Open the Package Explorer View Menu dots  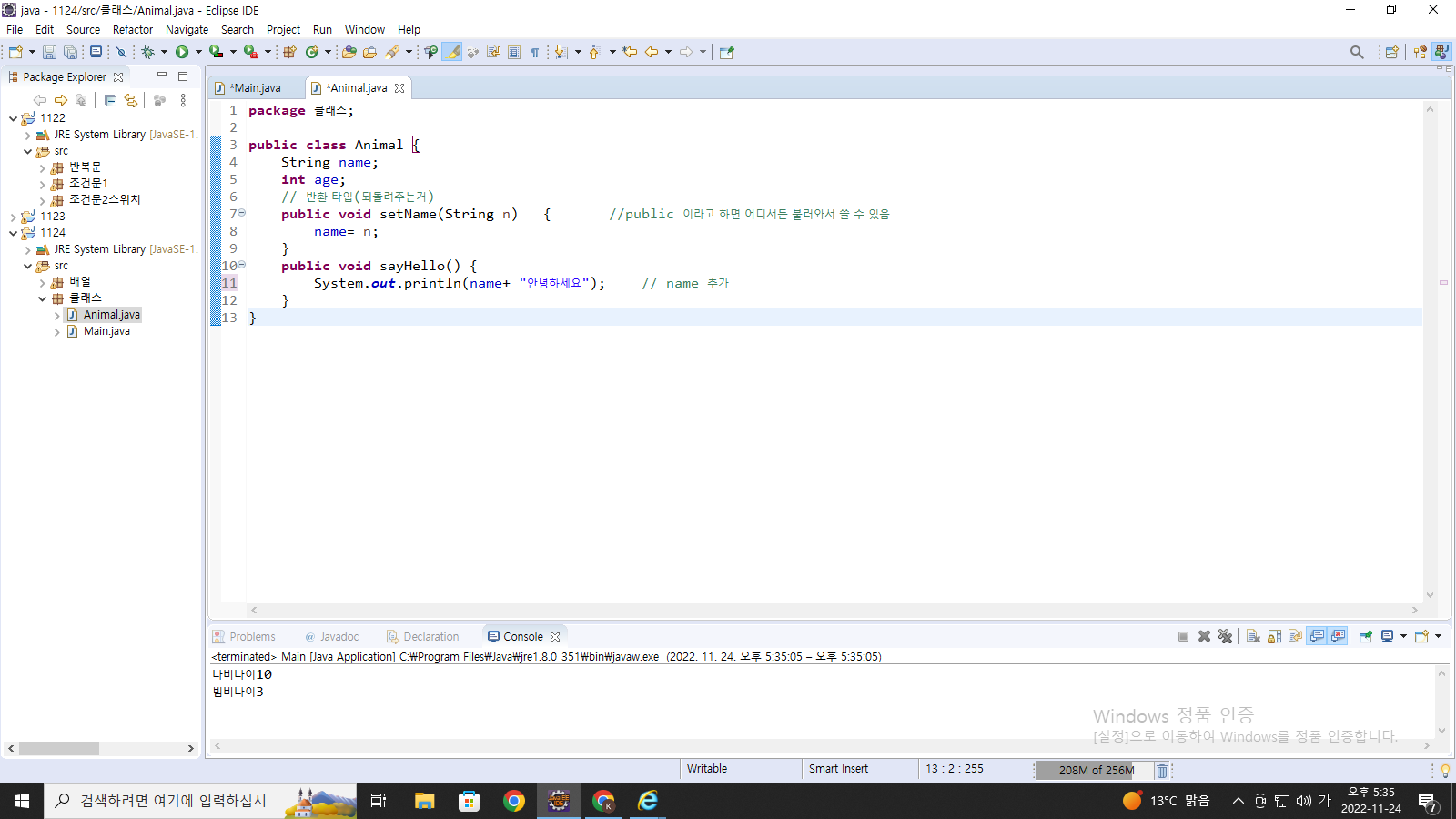coord(183,100)
